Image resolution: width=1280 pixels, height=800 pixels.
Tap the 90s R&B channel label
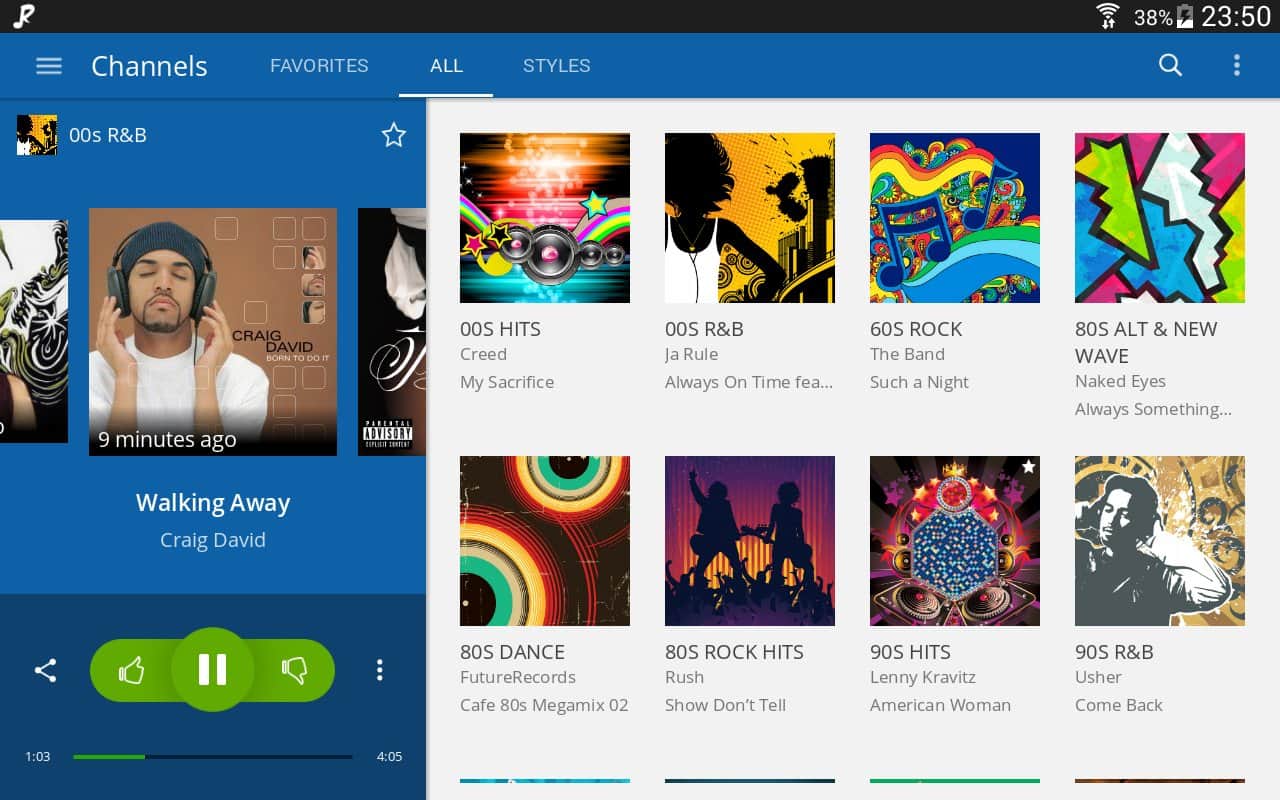1114,652
